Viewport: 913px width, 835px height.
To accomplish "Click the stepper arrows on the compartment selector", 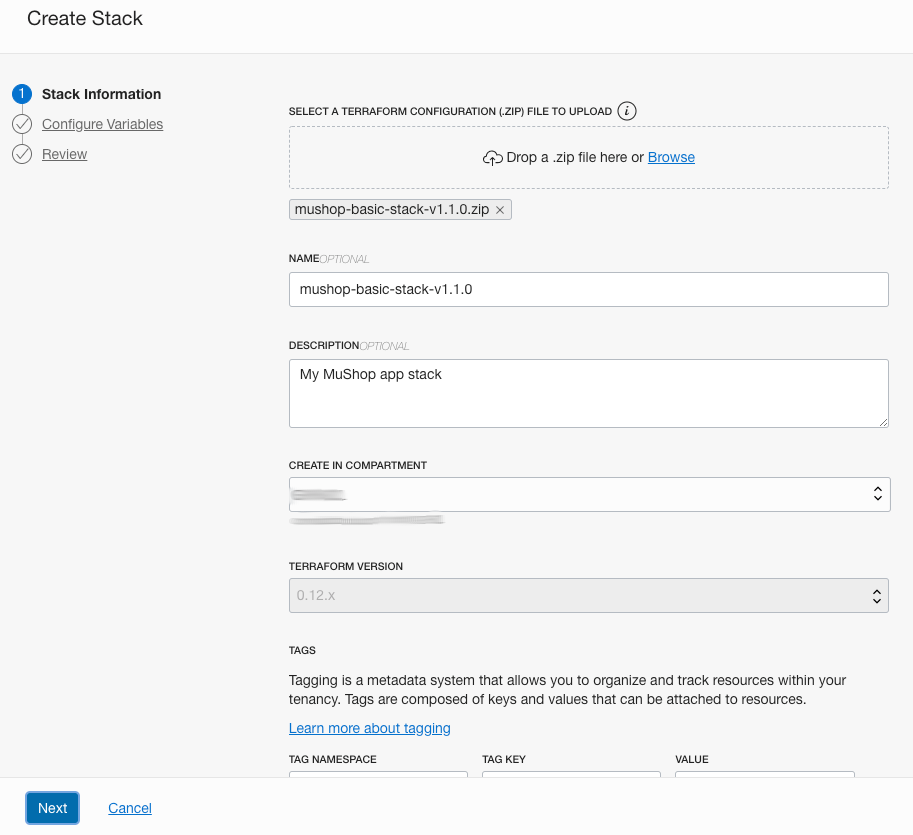I will pos(877,494).
